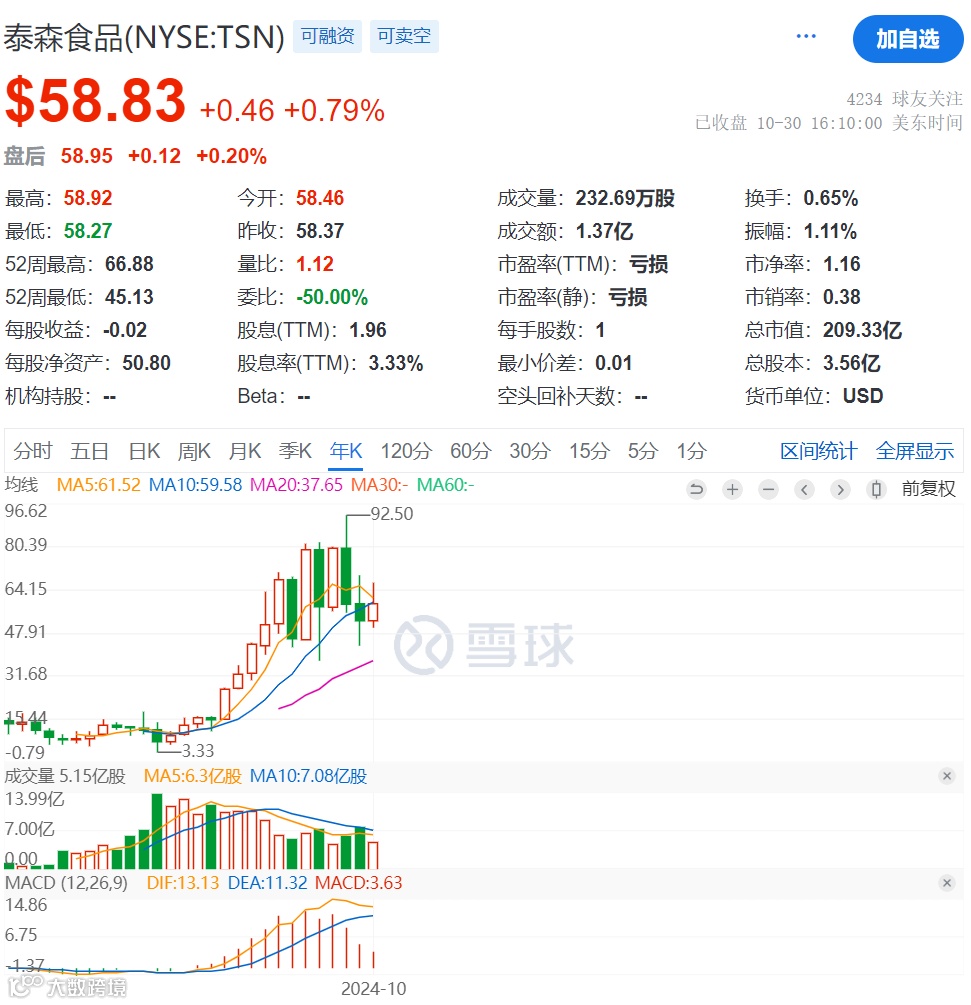The image size is (971, 1005).
Task: Click the 92.50 high price marker
Action: click(392, 514)
